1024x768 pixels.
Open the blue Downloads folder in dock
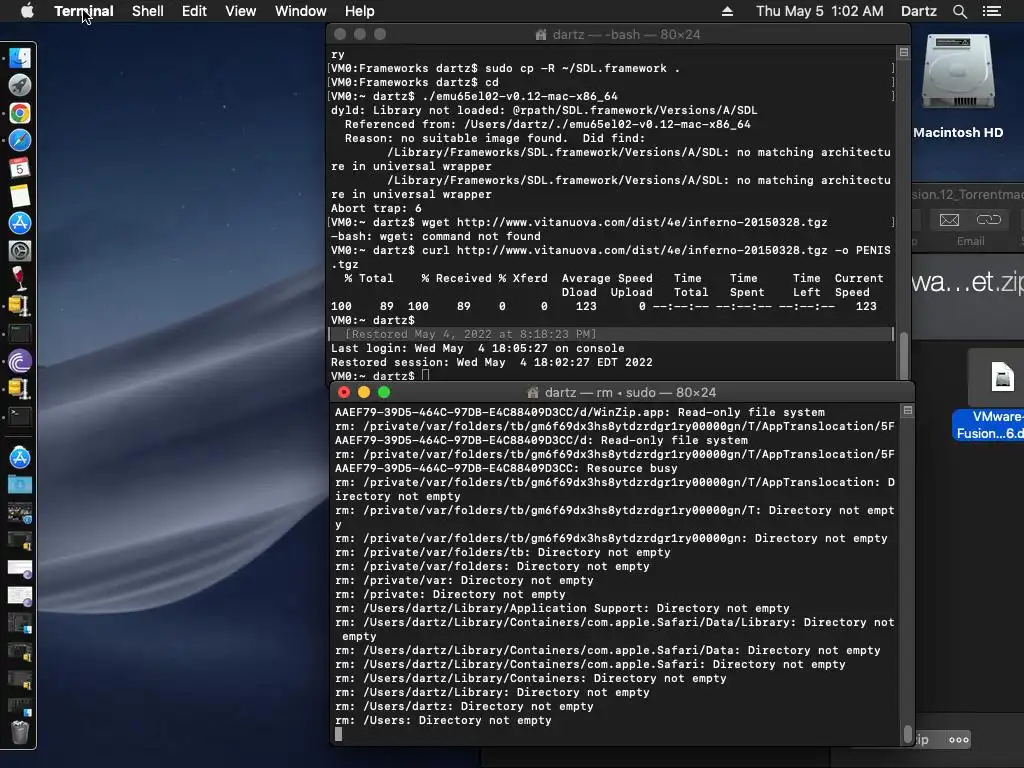(20, 485)
